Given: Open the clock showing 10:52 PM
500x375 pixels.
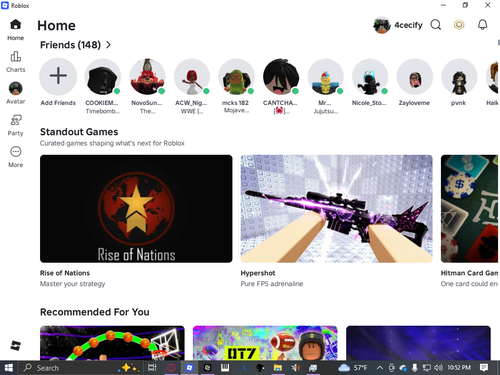Looking at the screenshot, I should (x=459, y=368).
